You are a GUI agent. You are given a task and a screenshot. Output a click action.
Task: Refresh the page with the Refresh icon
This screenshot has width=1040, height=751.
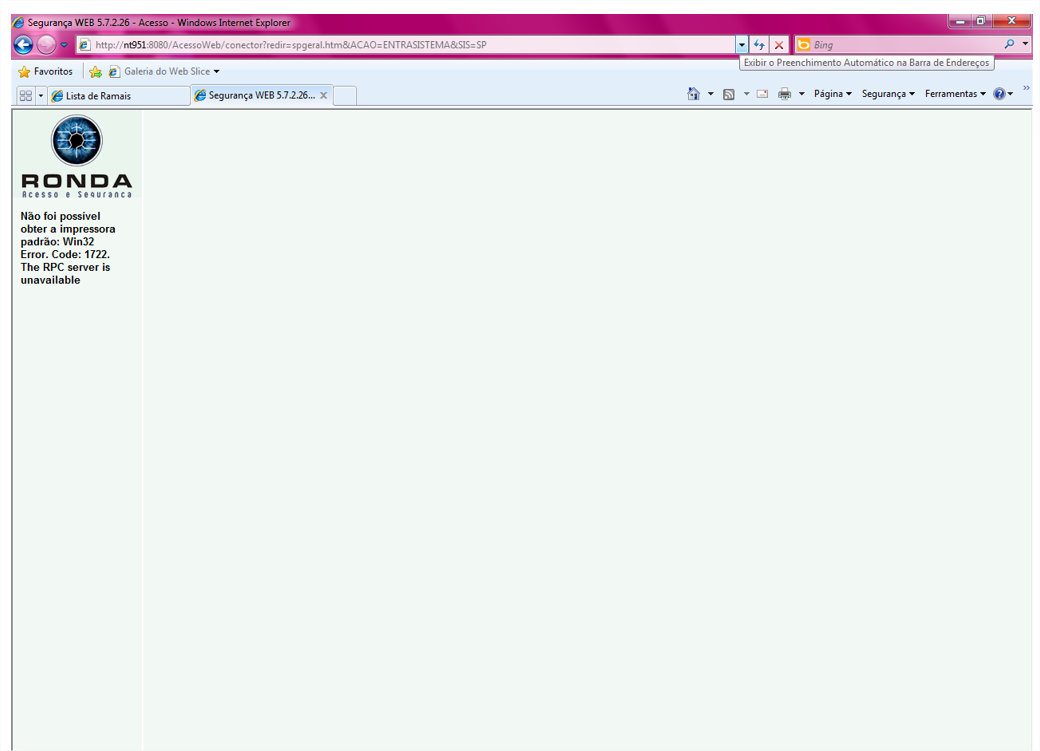759,44
